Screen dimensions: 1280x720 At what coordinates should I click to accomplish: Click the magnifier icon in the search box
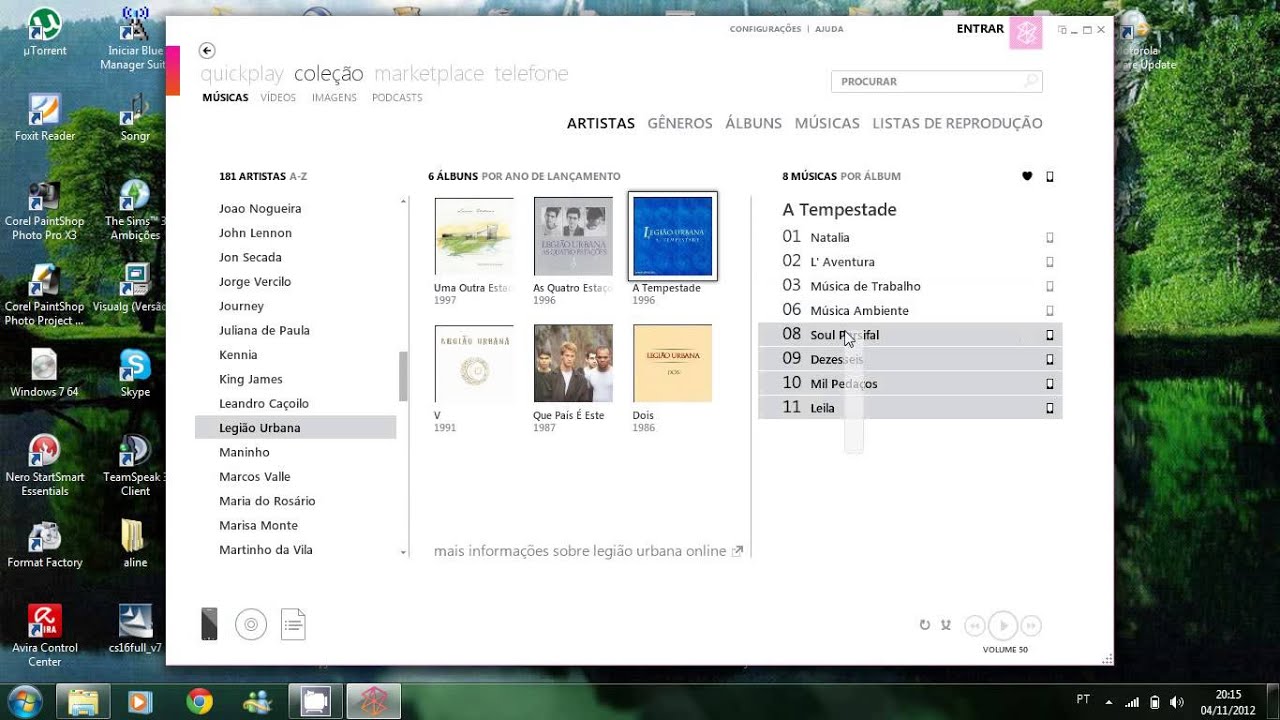click(x=1030, y=81)
